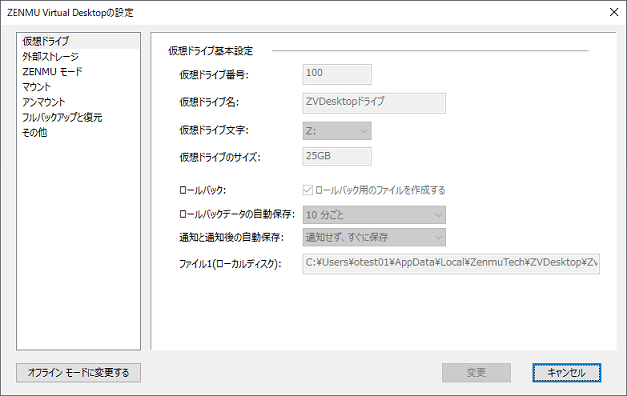Click the 仮想ドライブ文字: label

coord(214,130)
